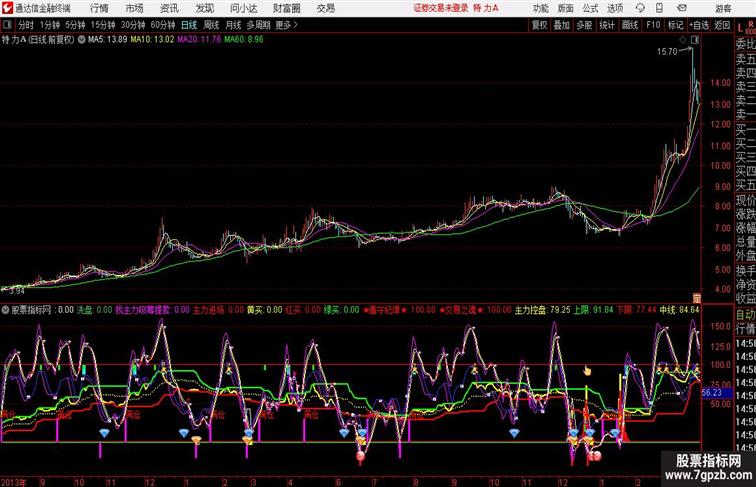Image resolution: width=756 pixels, height=487 pixels.
Task: Click the 多股 multi-stock toolbar button
Action: coord(584,25)
